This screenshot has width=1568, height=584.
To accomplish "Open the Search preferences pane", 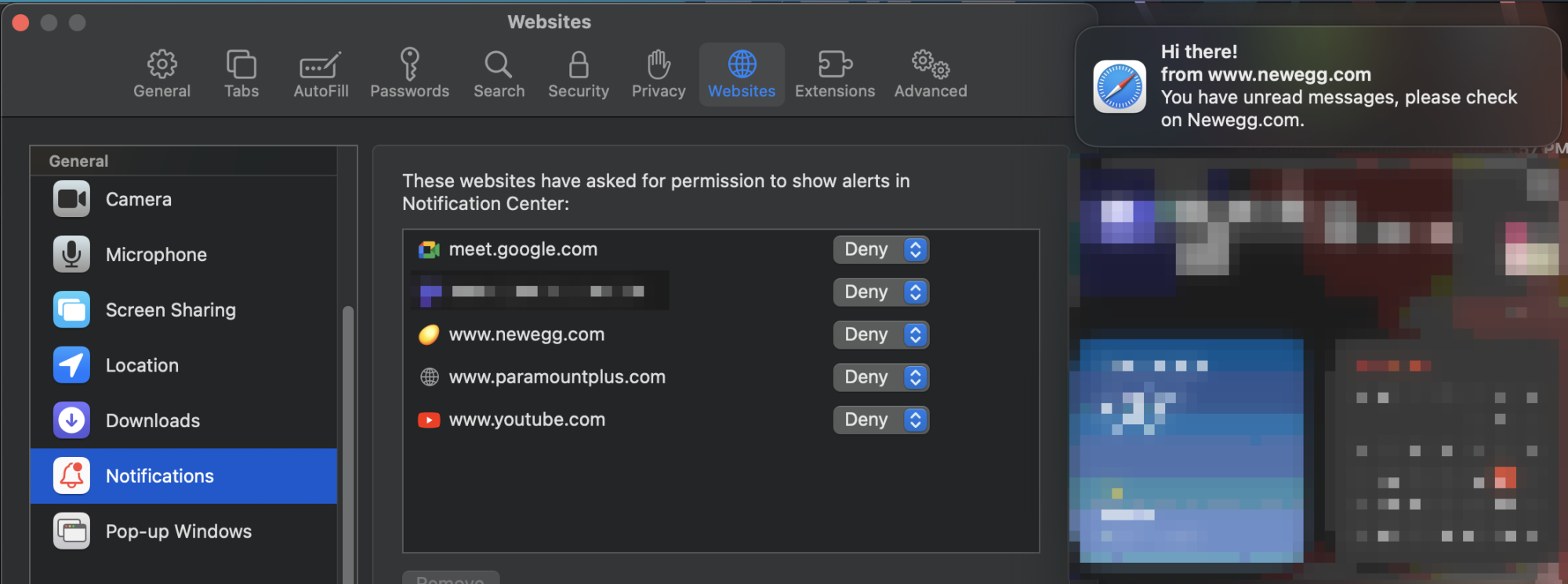I will 499,74.
